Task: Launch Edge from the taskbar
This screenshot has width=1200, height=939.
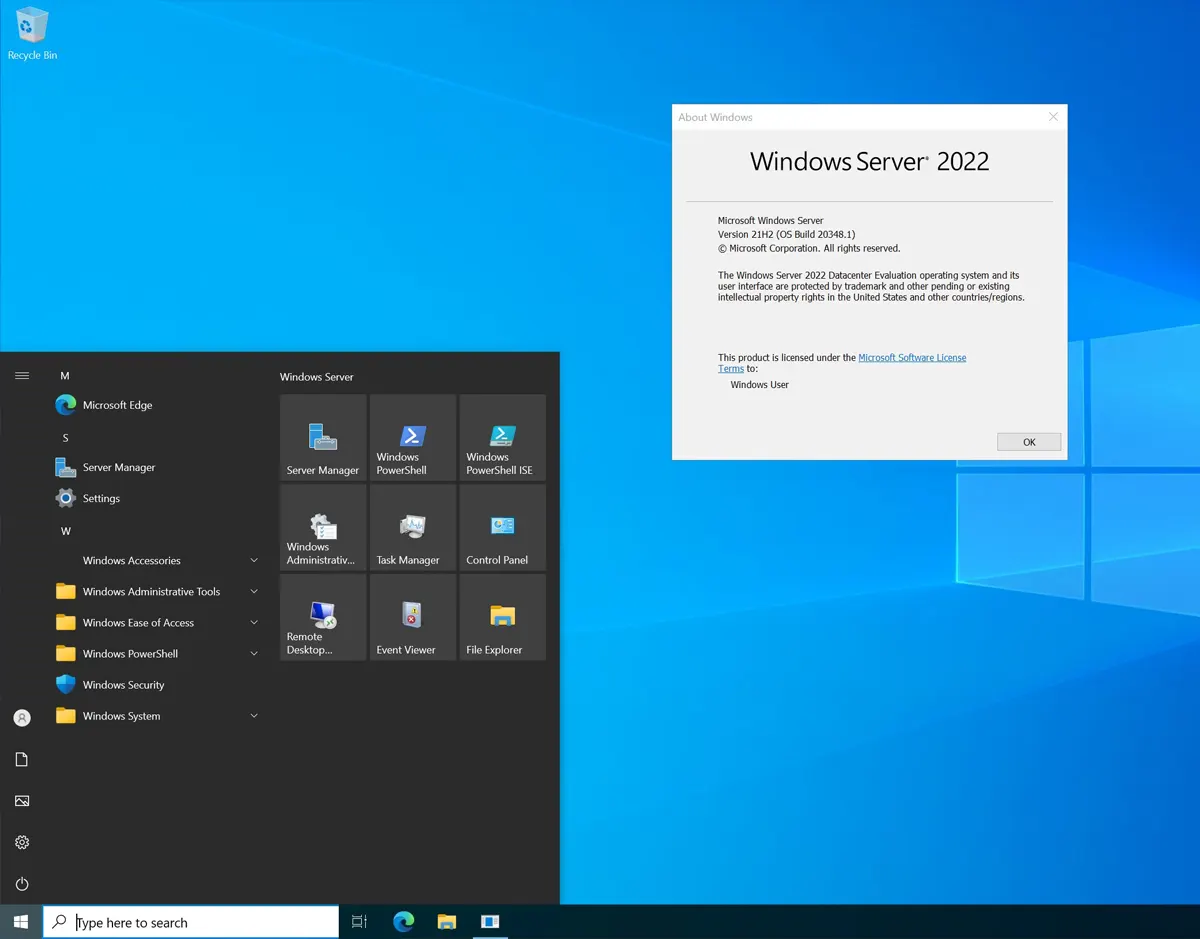Action: tap(404, 922)
